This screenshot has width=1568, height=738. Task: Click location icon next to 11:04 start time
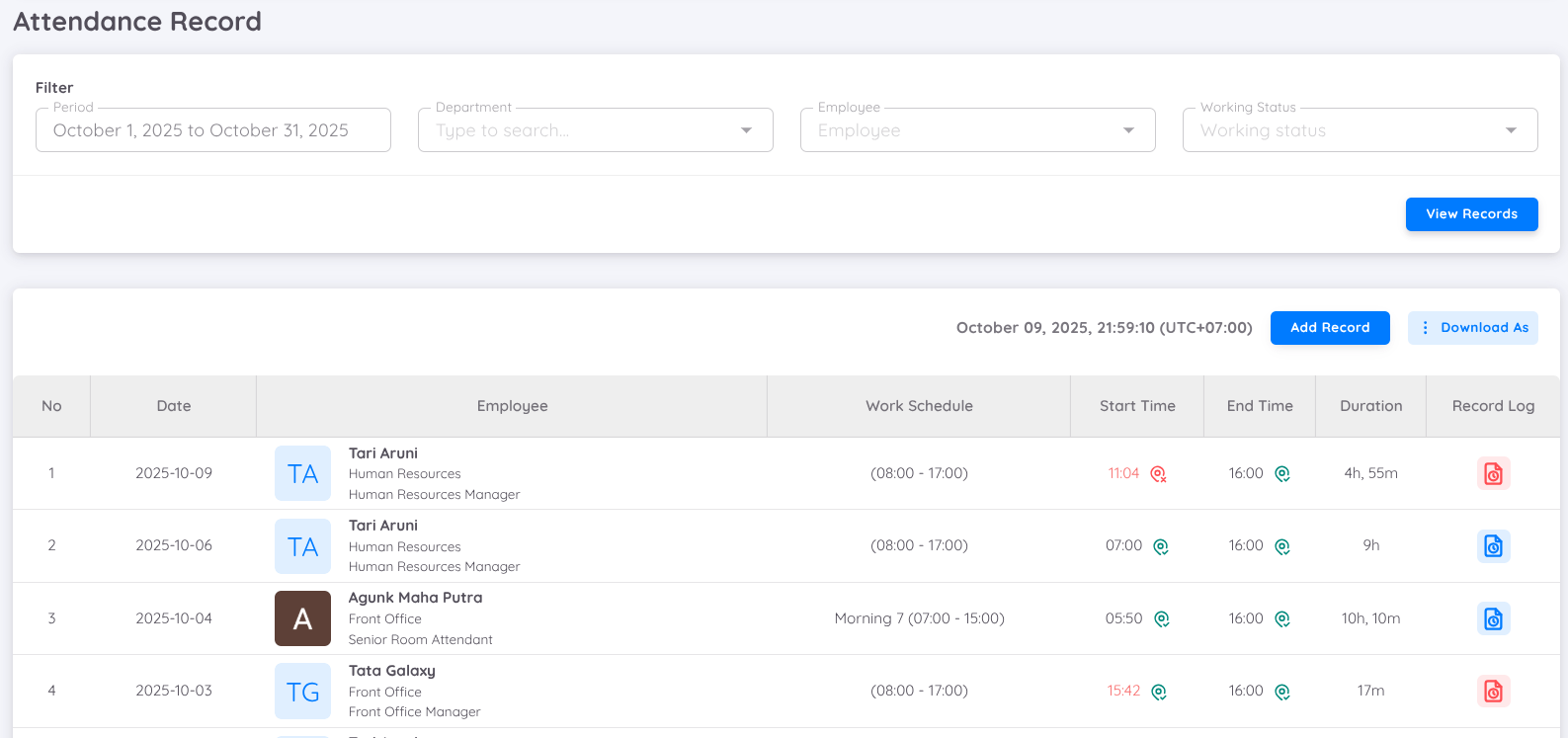(x=1158, y=474)
